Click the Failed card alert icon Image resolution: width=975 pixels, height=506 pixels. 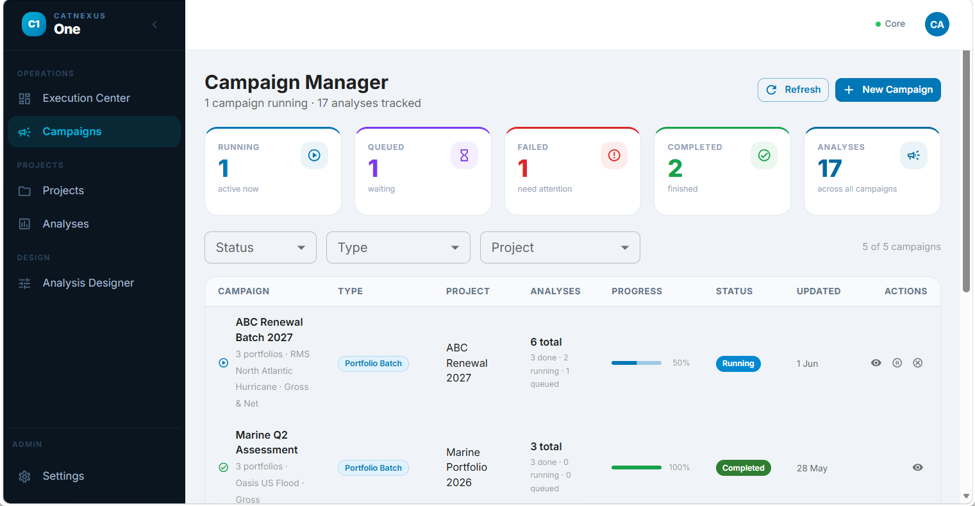point(614,155)
